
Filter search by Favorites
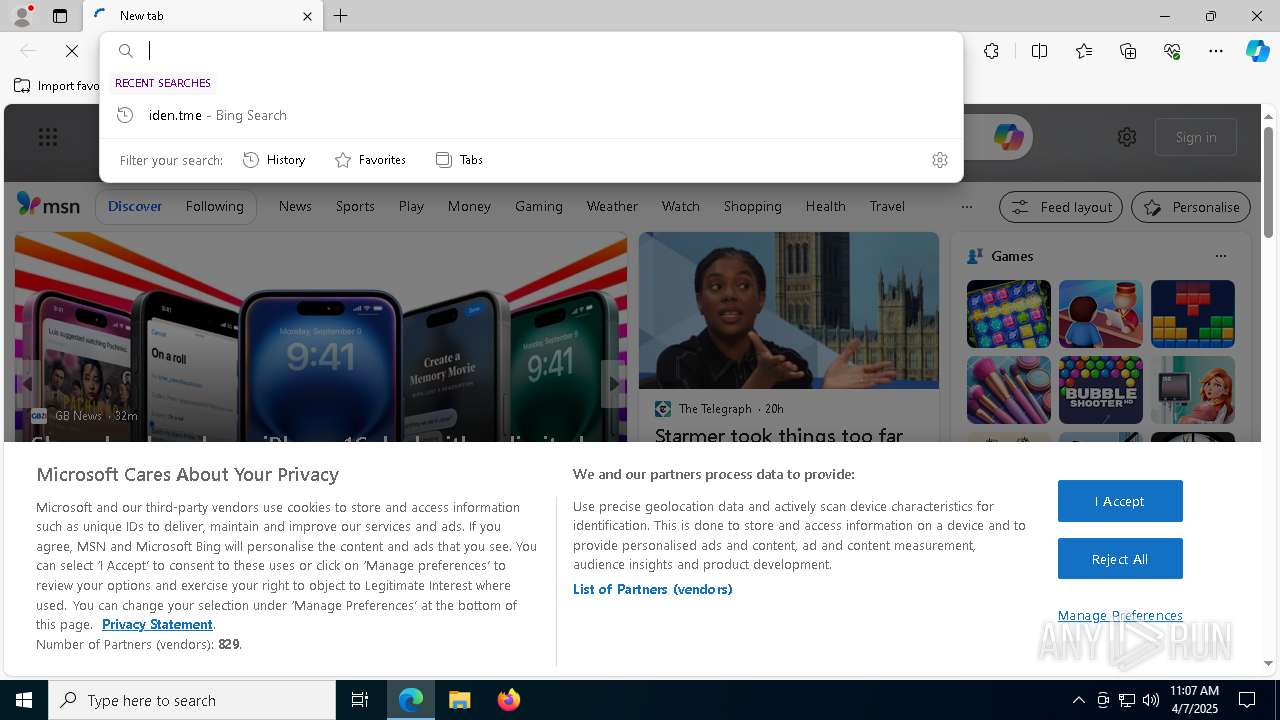pos(370,160)
